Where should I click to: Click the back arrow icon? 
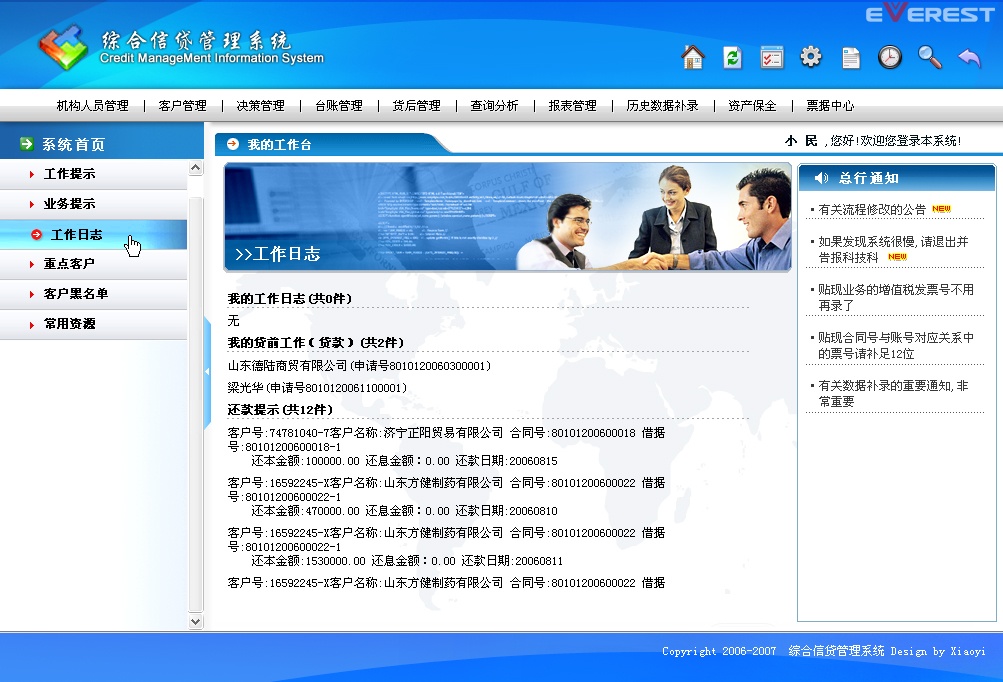pos(970,58)
